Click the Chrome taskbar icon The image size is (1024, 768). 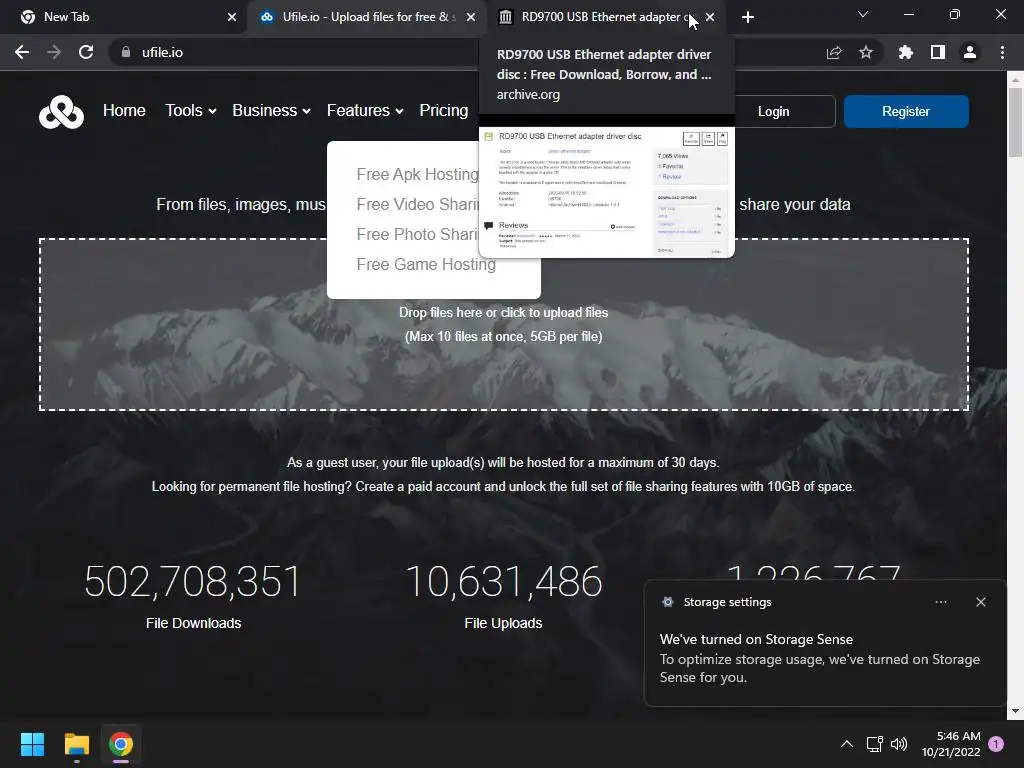121,744
